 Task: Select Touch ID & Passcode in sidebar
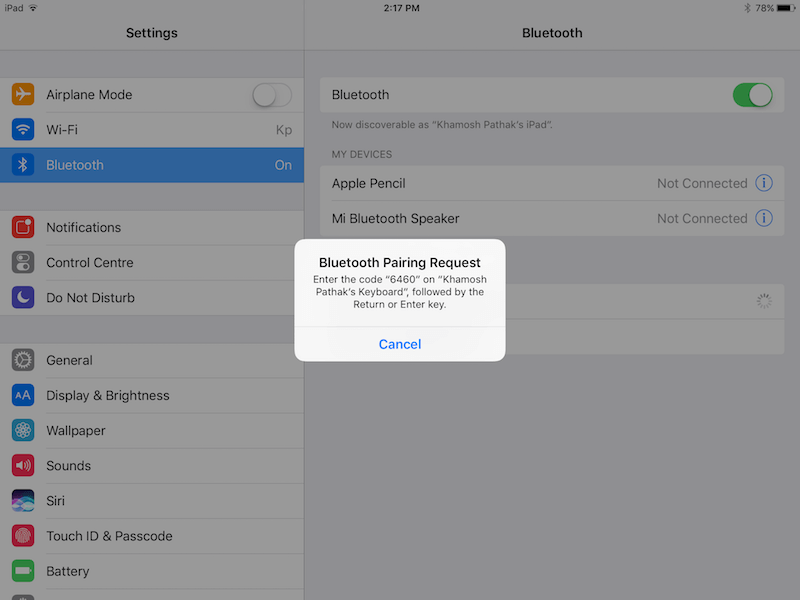[x=113, y=535]
